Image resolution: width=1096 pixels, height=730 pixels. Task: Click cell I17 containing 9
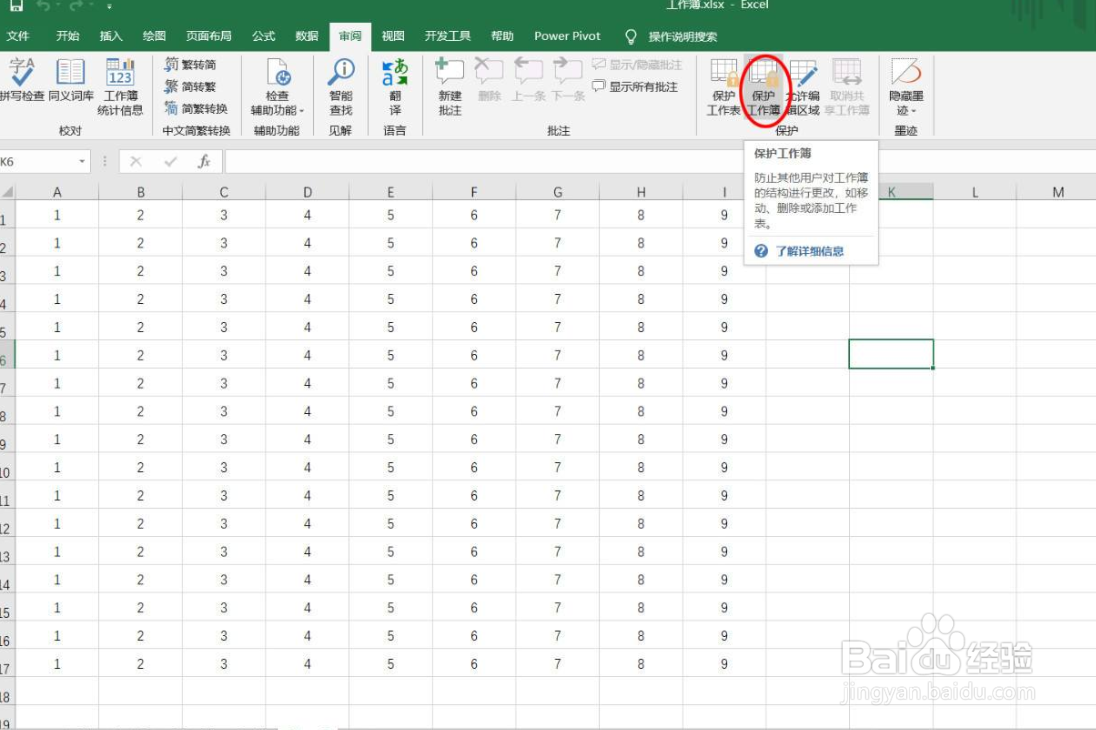(x=724, y=664)
